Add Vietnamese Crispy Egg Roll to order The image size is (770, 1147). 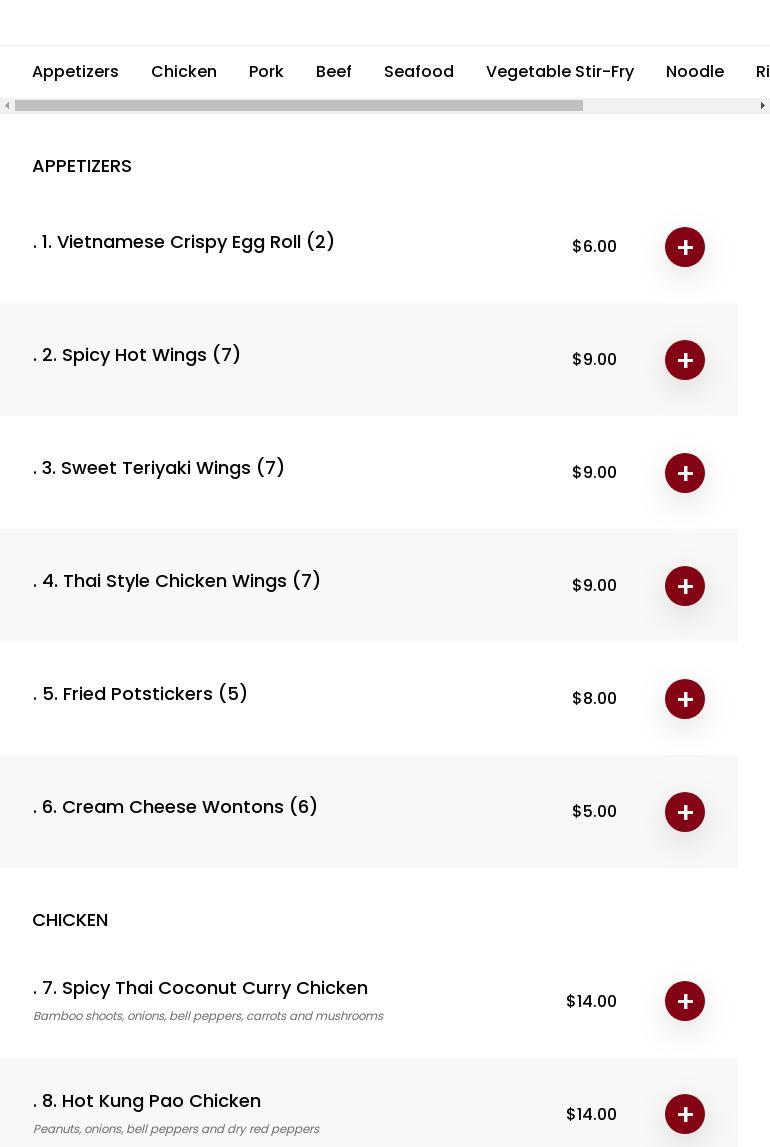(x=685, y=247)
